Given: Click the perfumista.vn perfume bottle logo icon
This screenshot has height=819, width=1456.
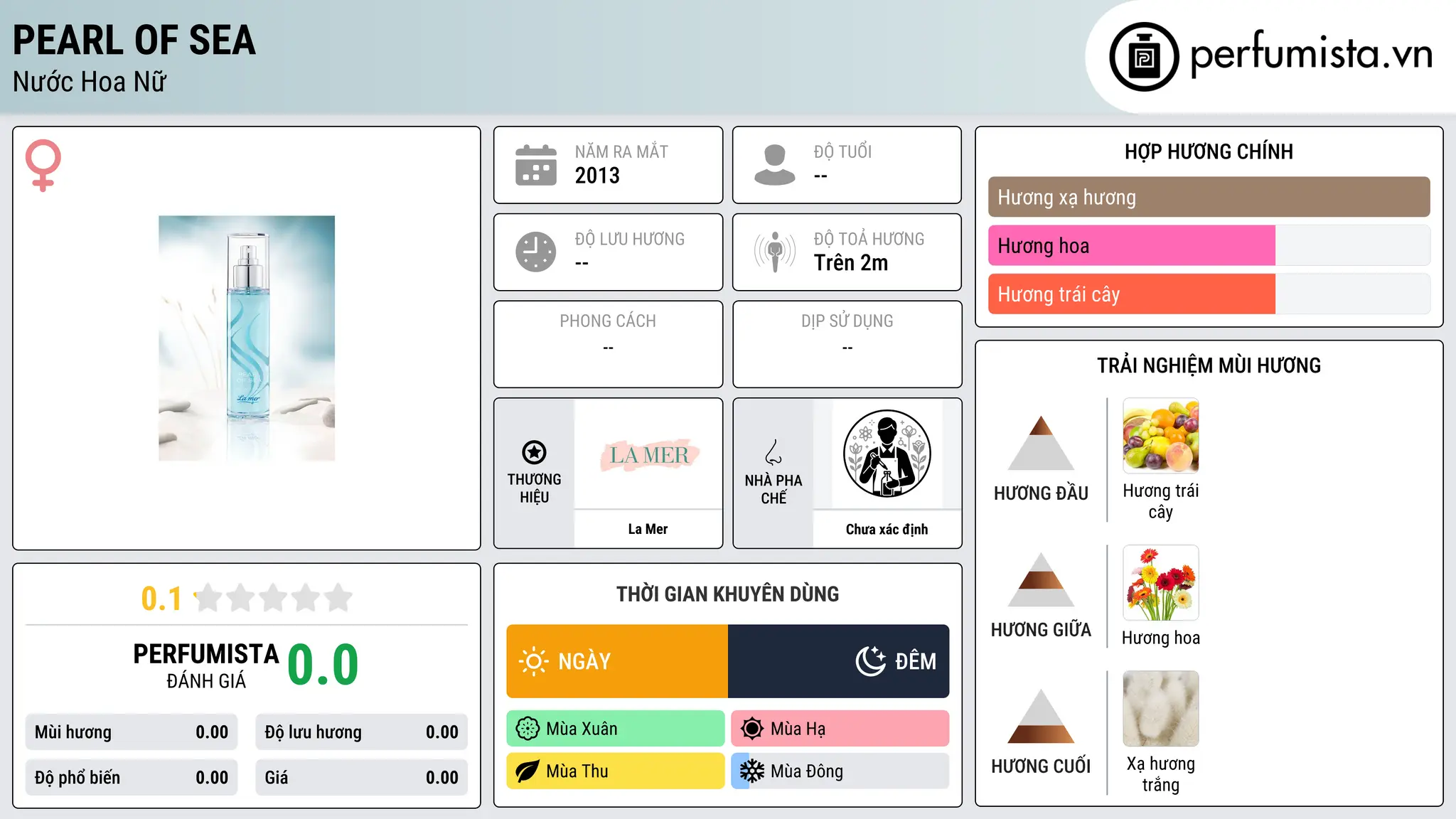Looking at the screenshot, I should (1144, 57).
